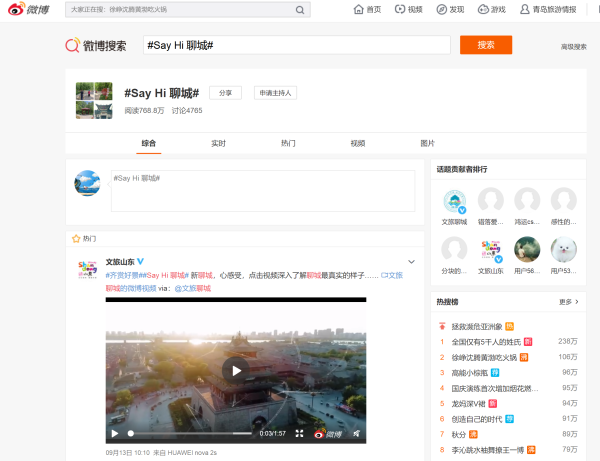This screenshot has width=600, height=461.
Task: Click the 微博搜索 logo
Action: (96, 46)
